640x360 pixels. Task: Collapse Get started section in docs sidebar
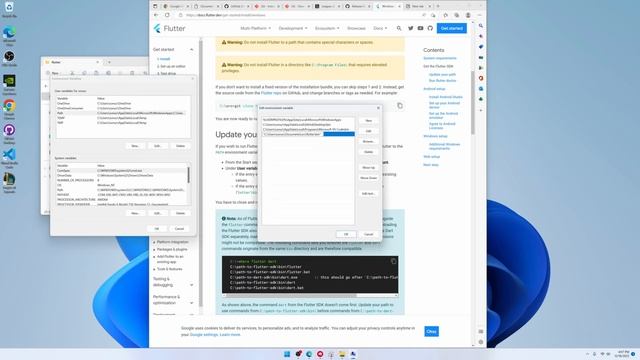[x=191, y=49]
